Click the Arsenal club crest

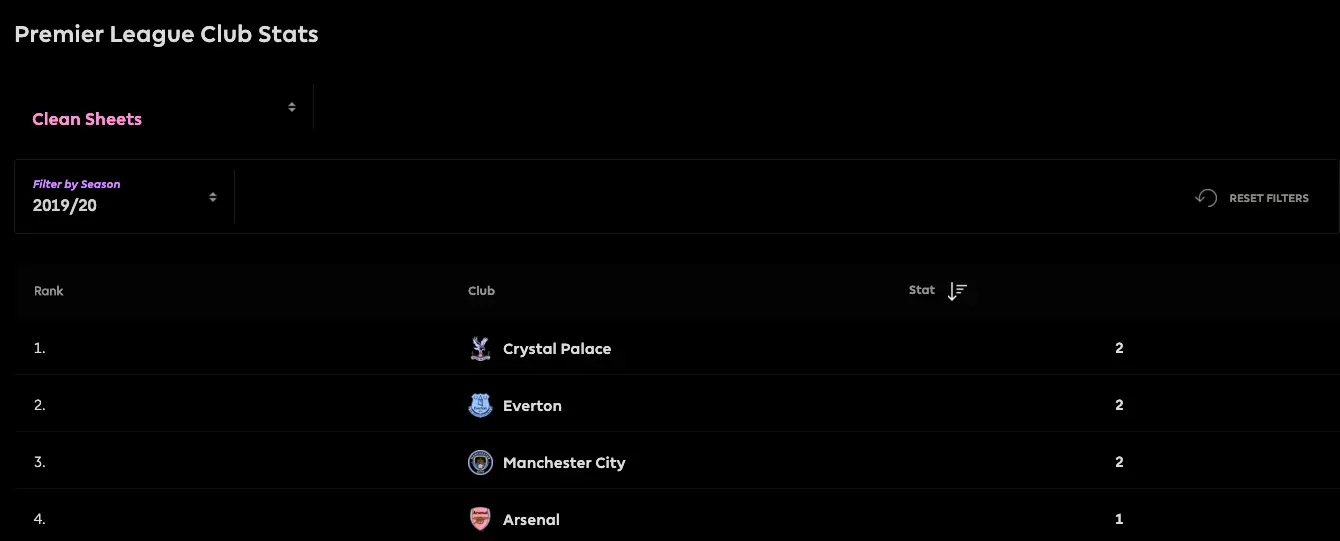pyautogui.click(x=480, y=520)
